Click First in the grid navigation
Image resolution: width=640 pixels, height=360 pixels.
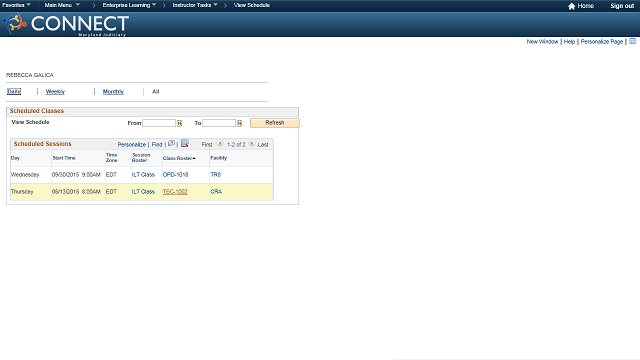[x=207, y=144]
